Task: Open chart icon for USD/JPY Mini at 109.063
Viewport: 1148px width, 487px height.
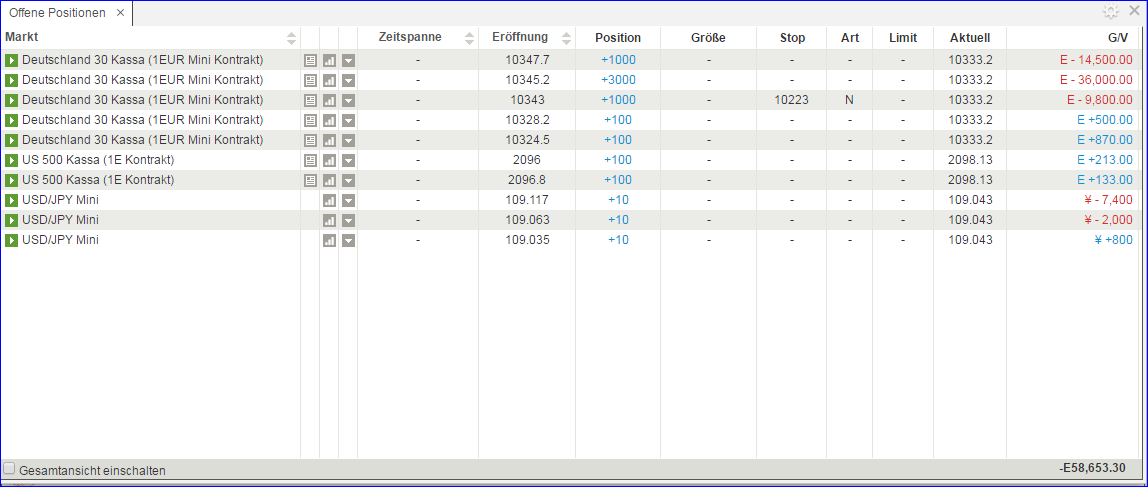Action: (329, 220)
